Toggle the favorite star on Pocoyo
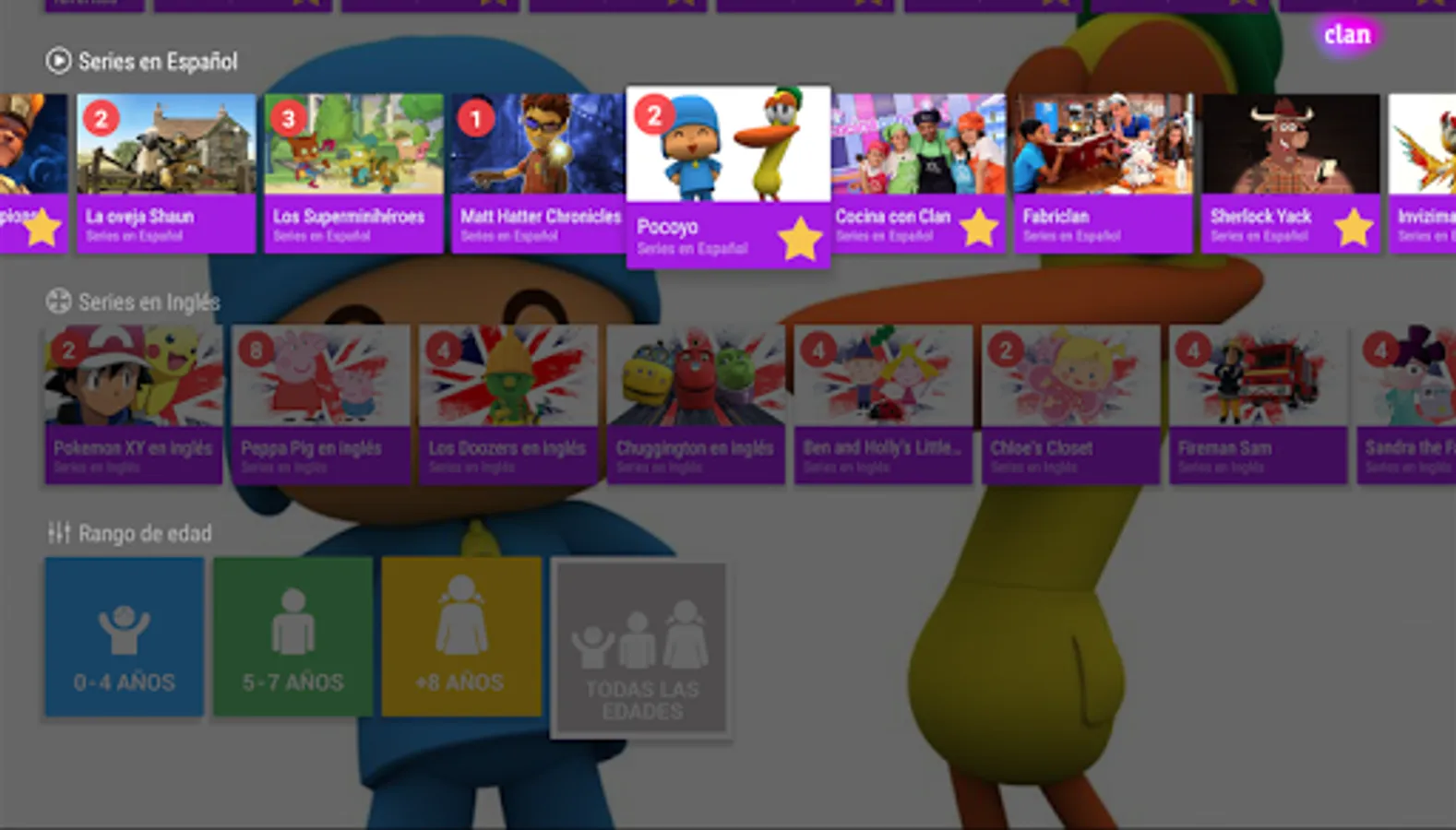 point(800,239)
